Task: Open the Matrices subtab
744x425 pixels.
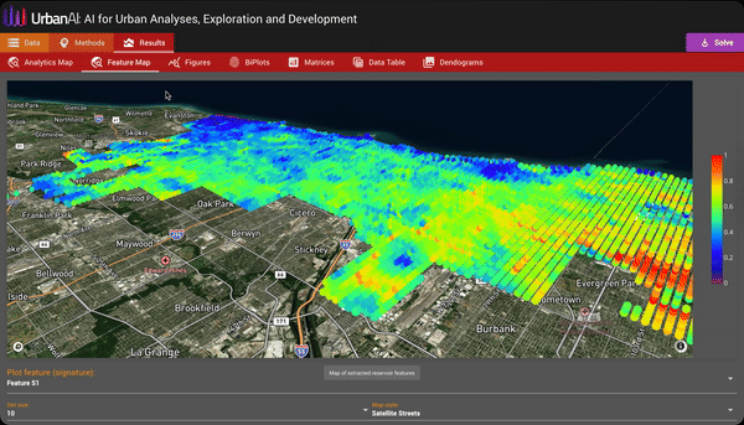Action: [311, 62]
